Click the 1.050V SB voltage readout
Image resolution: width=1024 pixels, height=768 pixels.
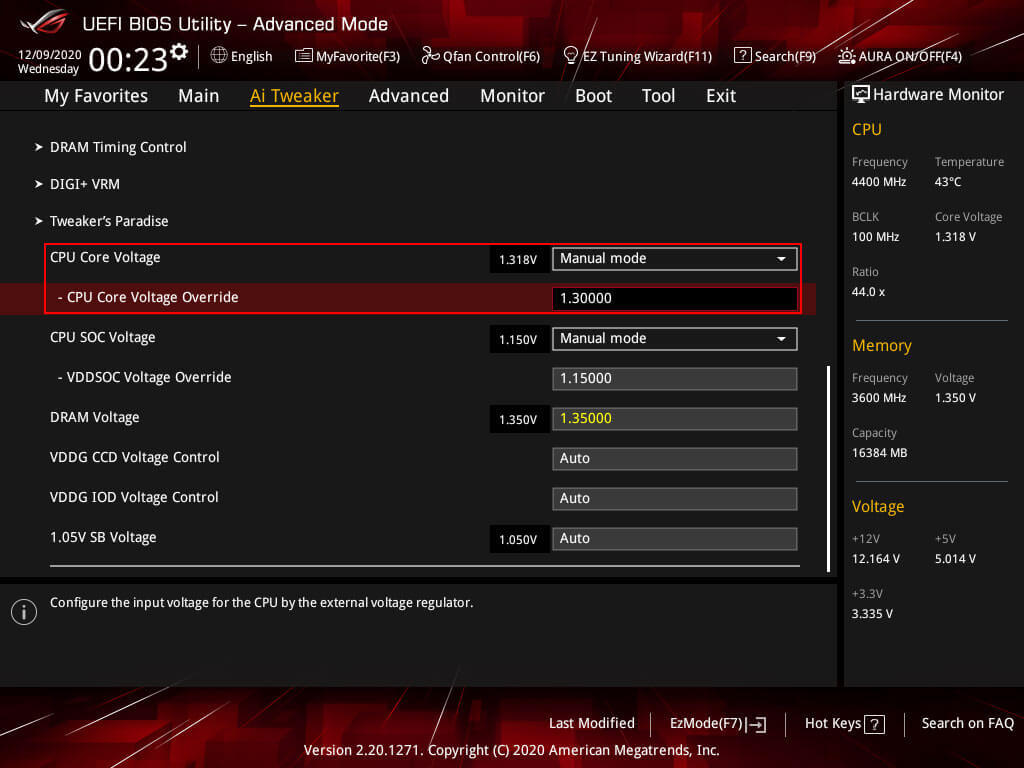tap(518, 539)
